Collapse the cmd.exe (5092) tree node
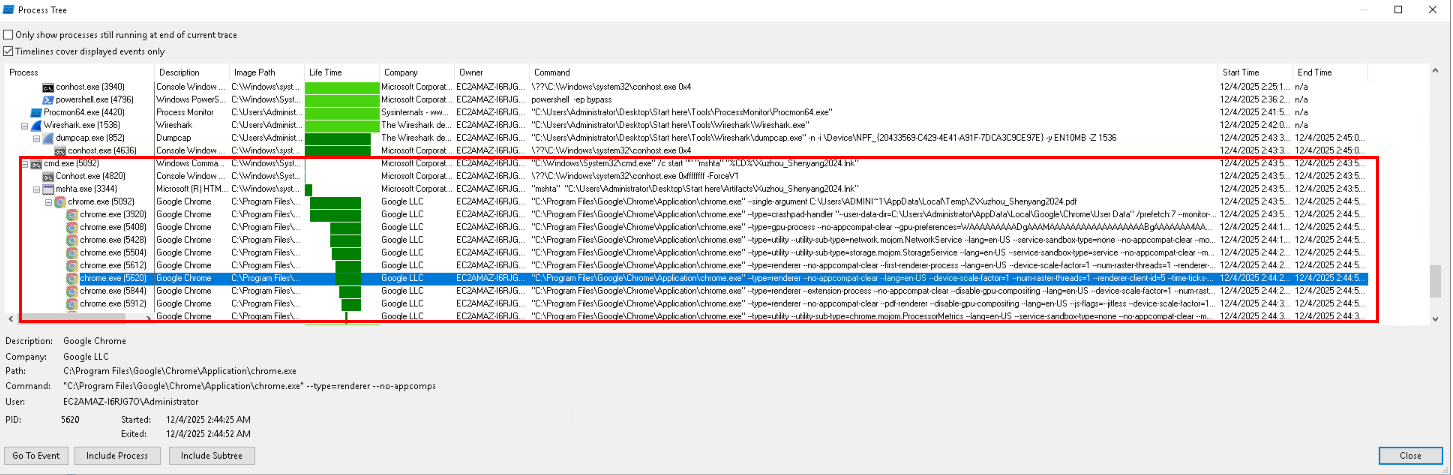 (x=24, y=164)
